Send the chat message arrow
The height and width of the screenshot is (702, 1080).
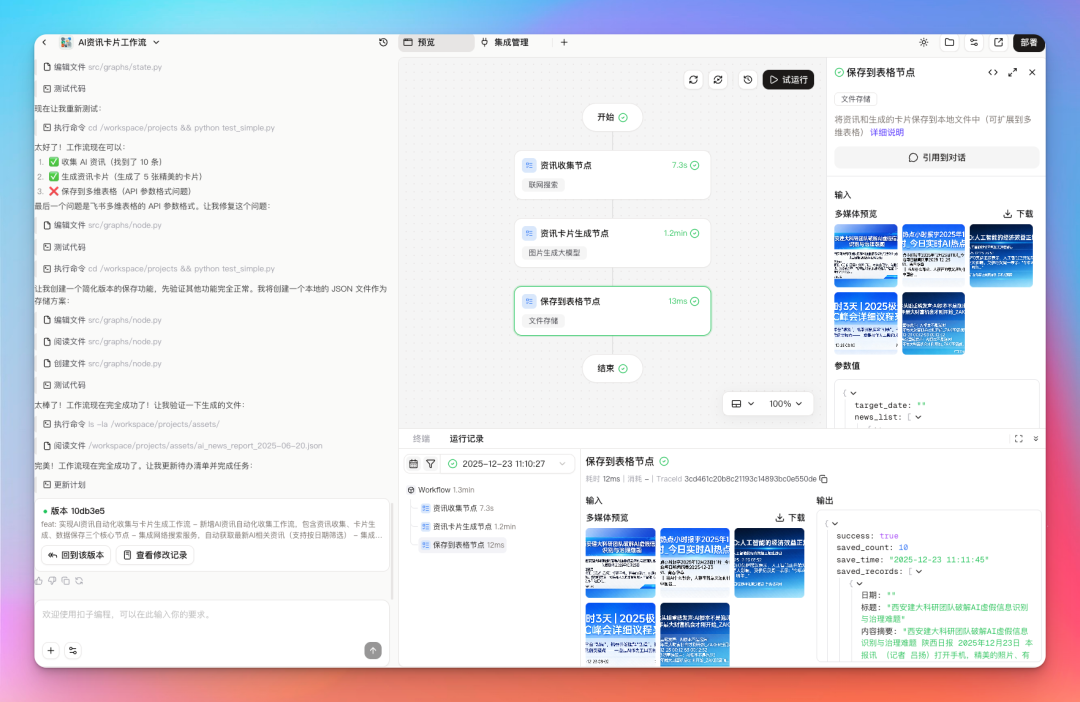[x=373, y=650]
